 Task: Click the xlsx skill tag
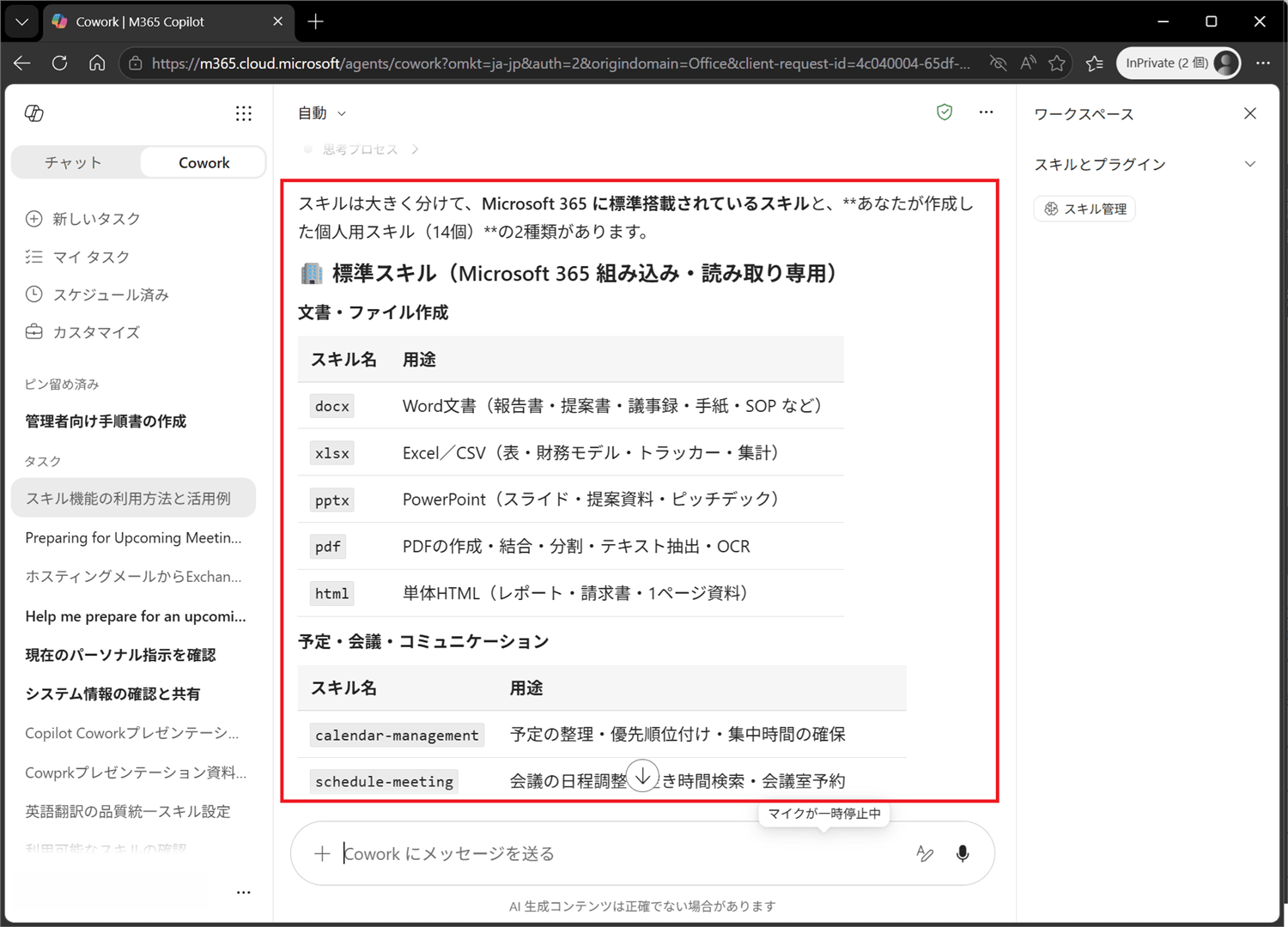(x=332, y=453)
